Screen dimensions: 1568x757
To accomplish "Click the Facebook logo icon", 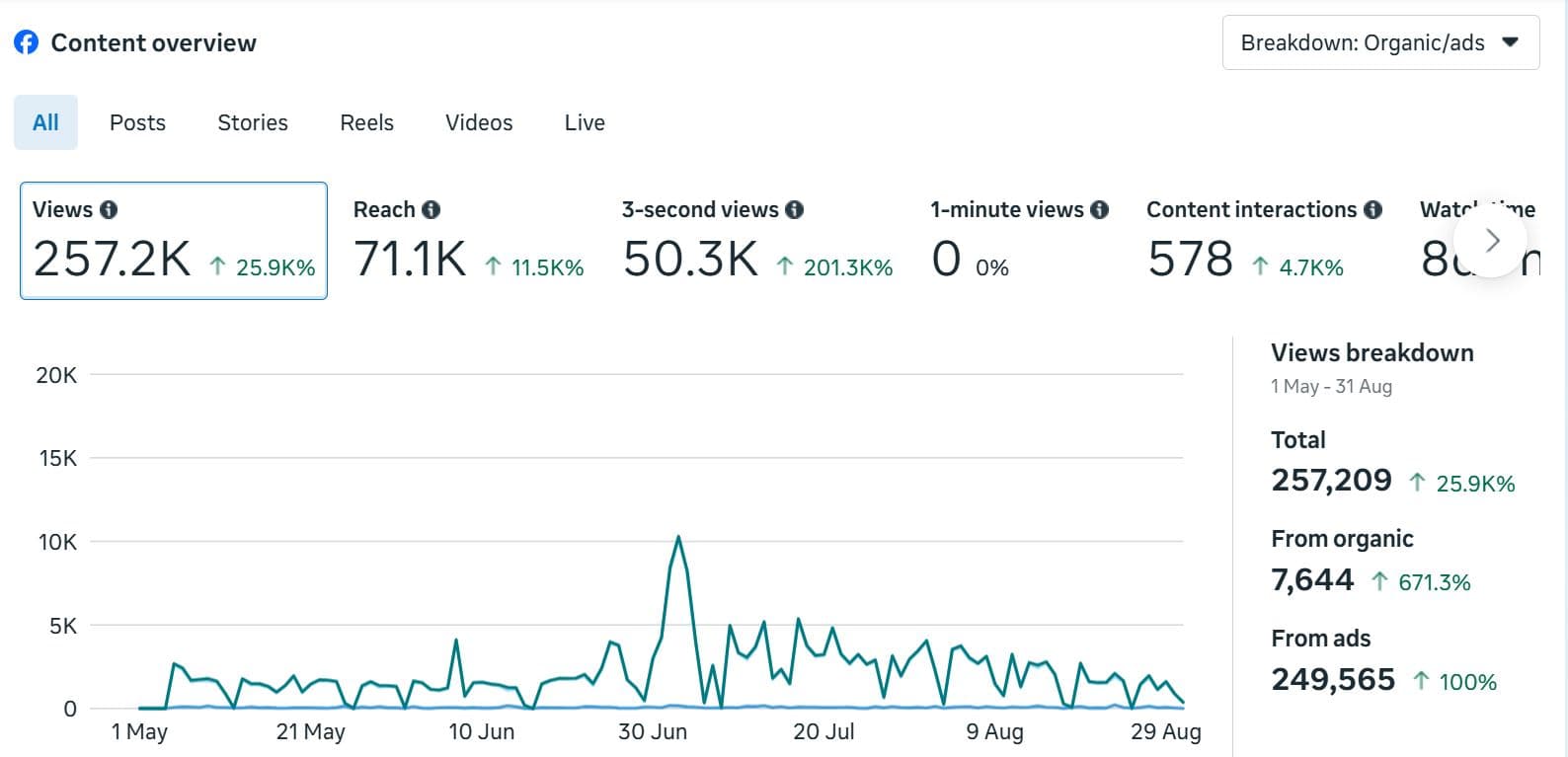I will click(27, 42).
